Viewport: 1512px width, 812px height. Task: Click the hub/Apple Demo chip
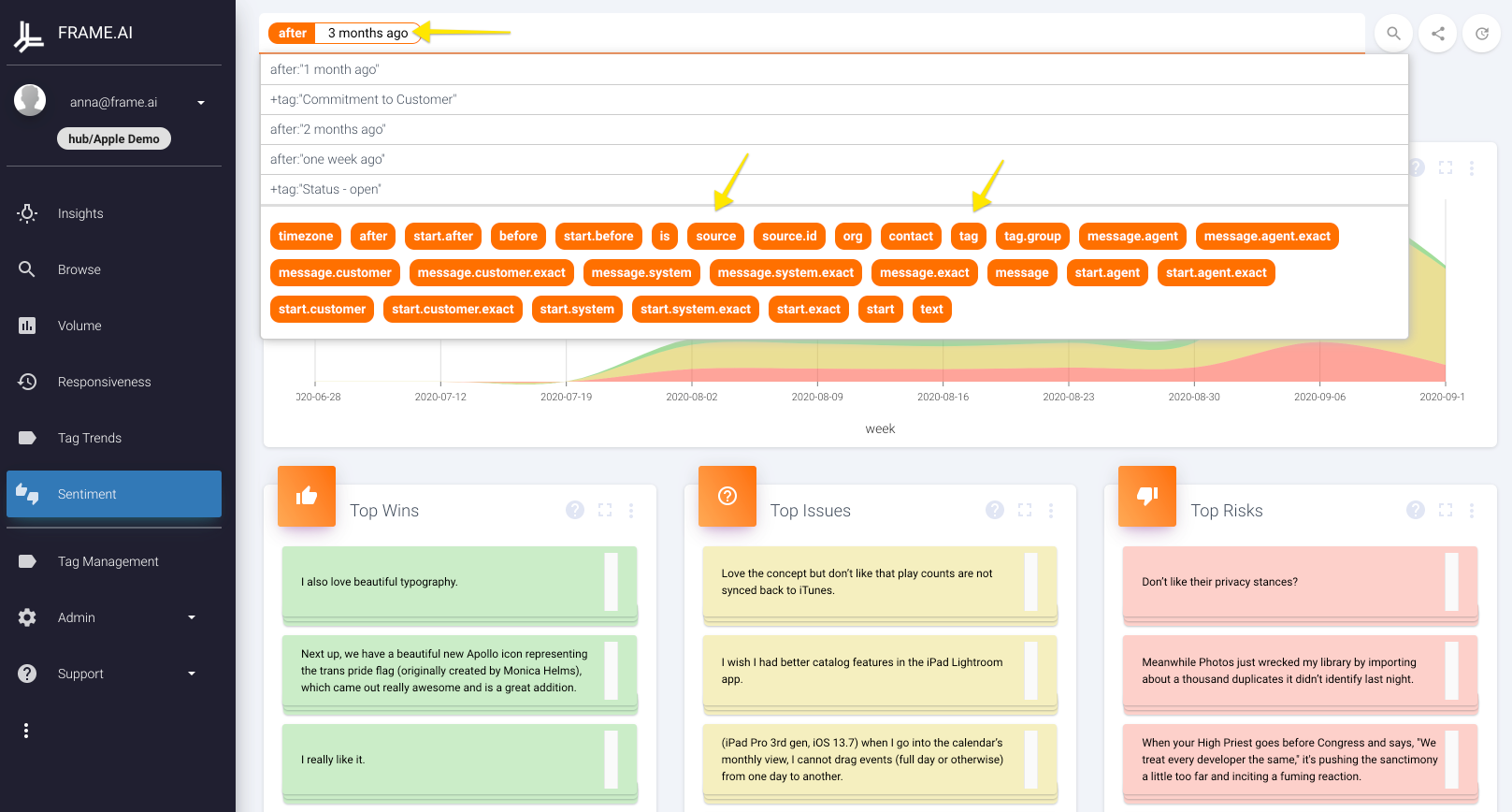pyautogui.click(x=114, y=138)
